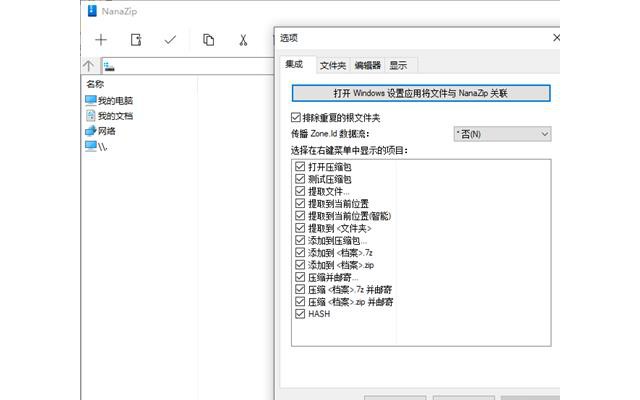The height and width of the screenshot is (400, 640).
Task: Toggle 提取文件... checkbox
Action: 300,191
